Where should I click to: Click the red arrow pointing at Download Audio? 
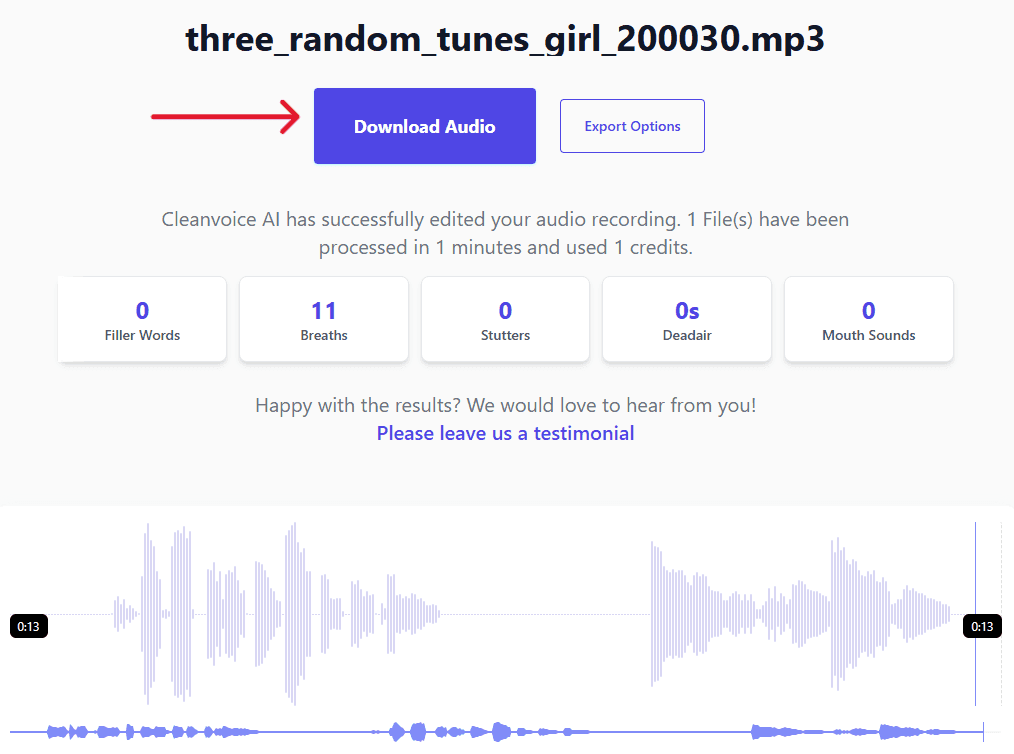coord(226,116)
